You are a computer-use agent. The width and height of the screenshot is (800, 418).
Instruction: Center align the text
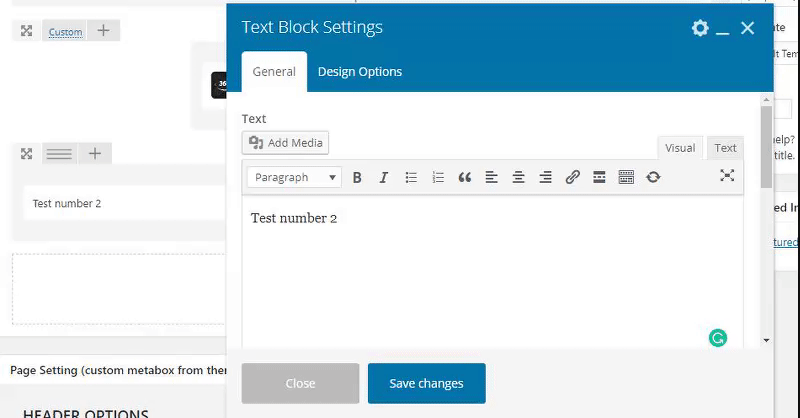click(x=518, y=177)
